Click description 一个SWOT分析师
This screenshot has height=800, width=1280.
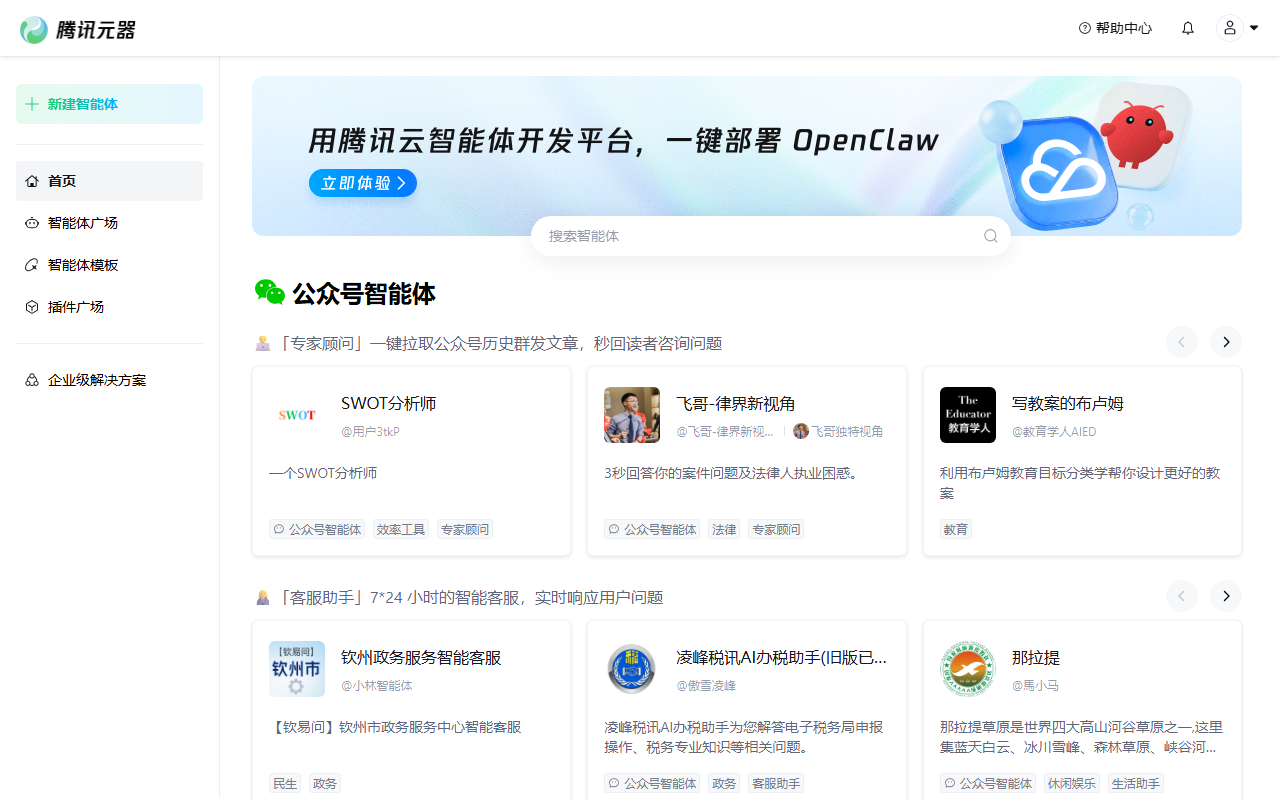(323, 473)
